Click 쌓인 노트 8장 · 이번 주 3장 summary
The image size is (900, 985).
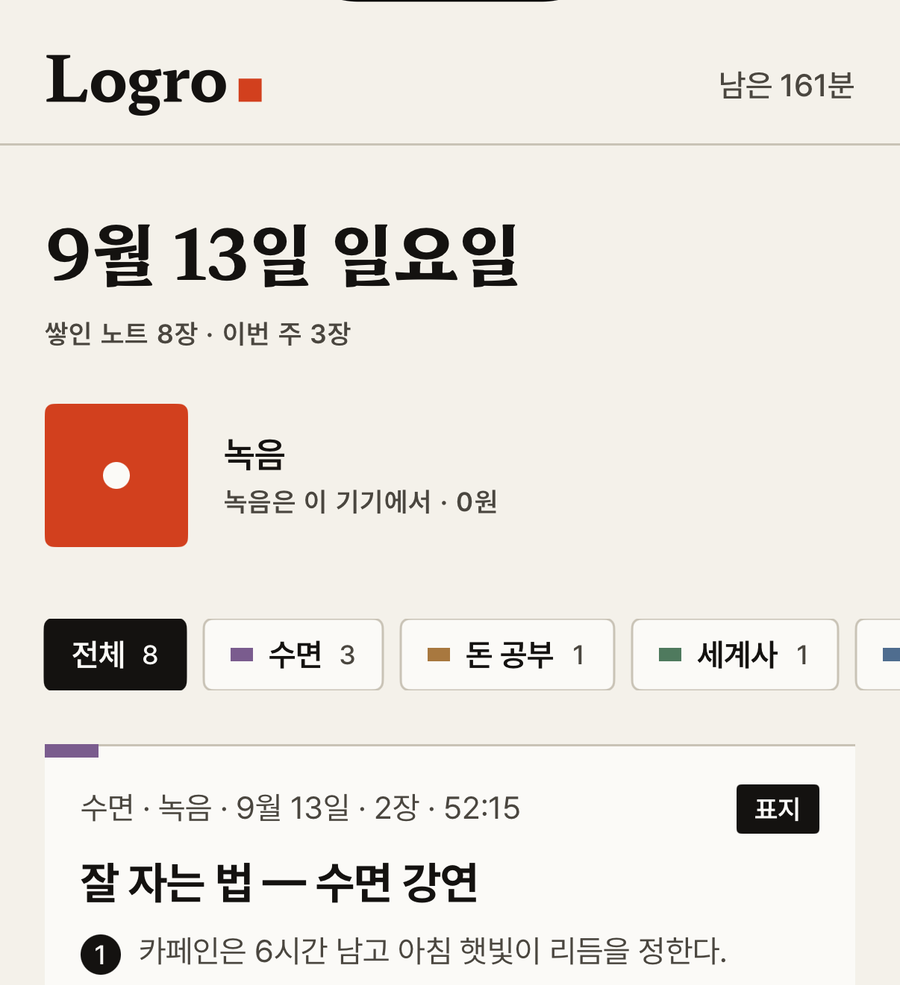pos(197,333)
